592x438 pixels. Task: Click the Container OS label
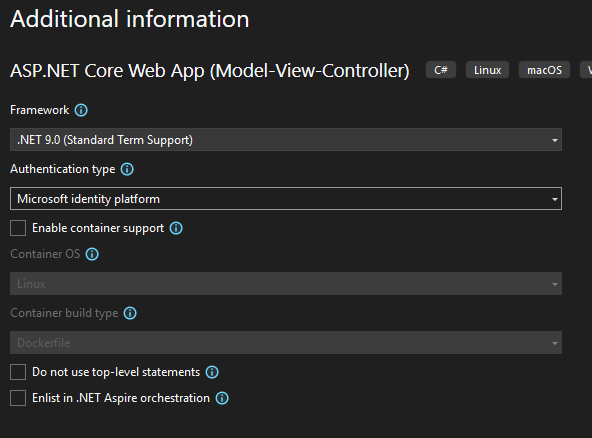[x=45, y=254]
